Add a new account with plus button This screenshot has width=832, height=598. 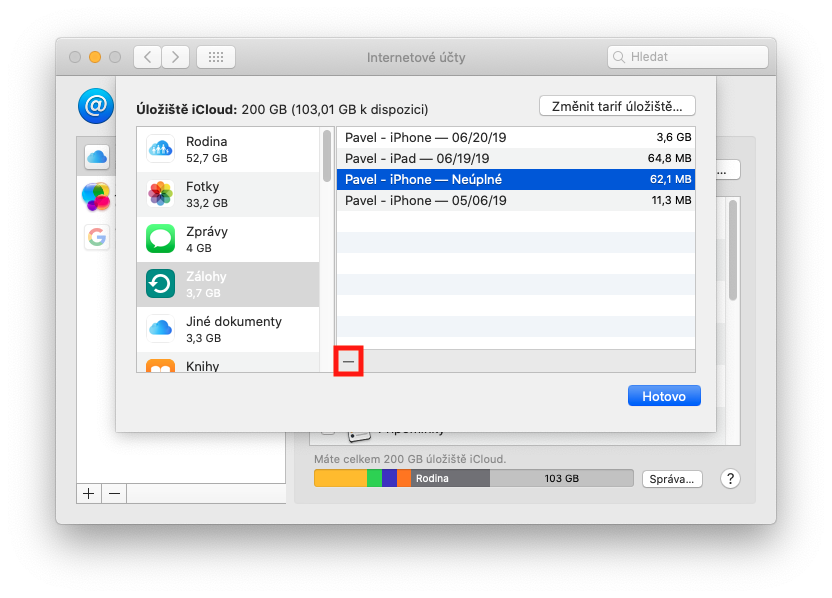point(89,493)
